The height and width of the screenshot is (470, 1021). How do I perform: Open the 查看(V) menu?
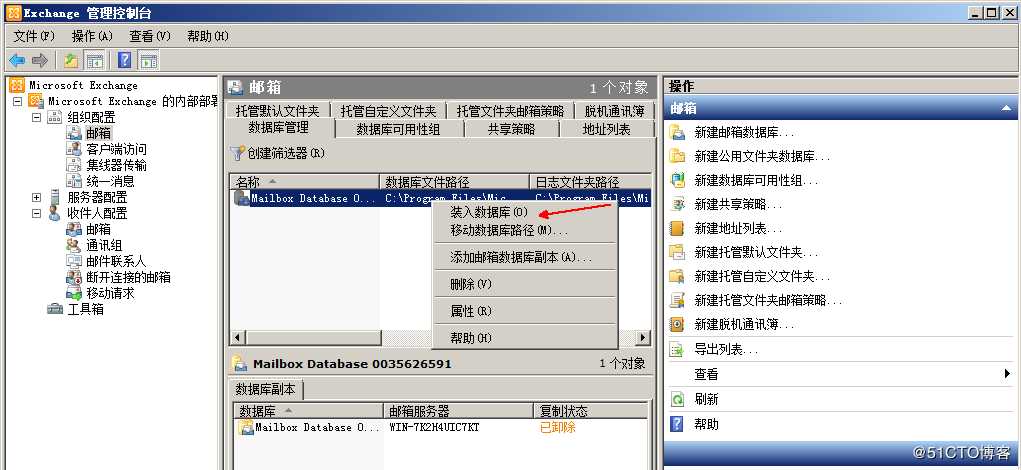[x=150, y=36]
